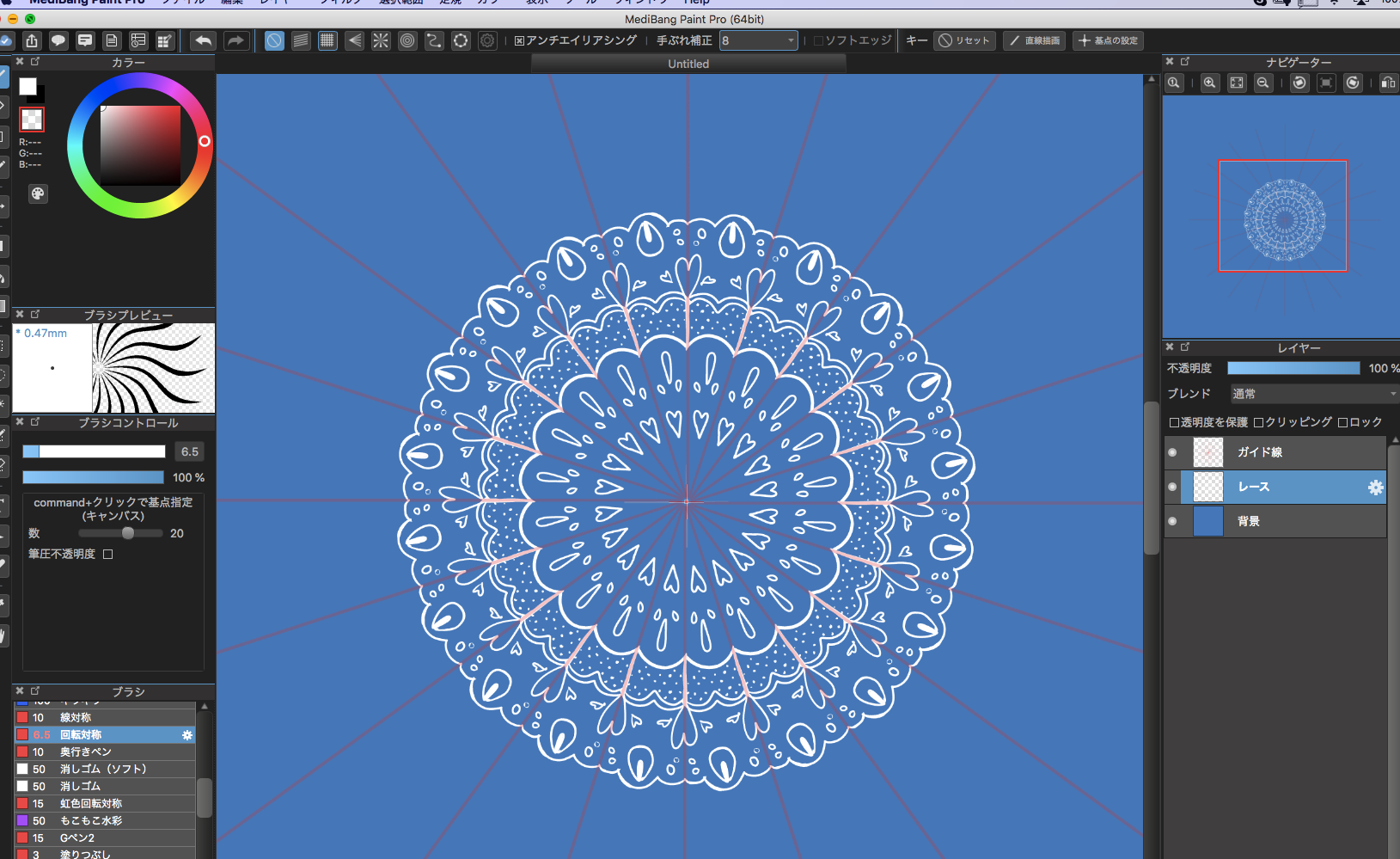Image resolution: width=1400 pixels, height=859 pixels.
Task: Flip canvas view in Navigator
Action: click(1388, 83)
